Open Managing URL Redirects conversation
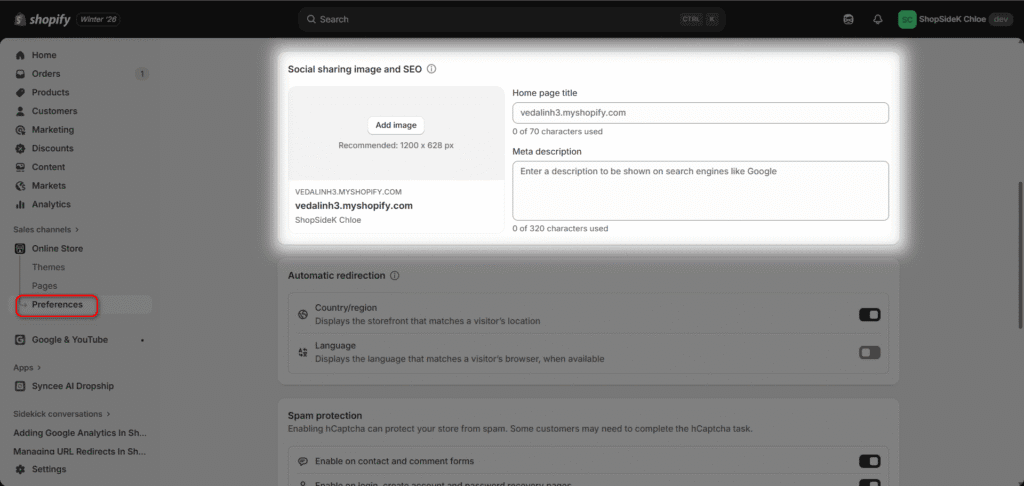The height and width of the screenshot is (486, 1024). pyautogui.click(x=80, y=451)
